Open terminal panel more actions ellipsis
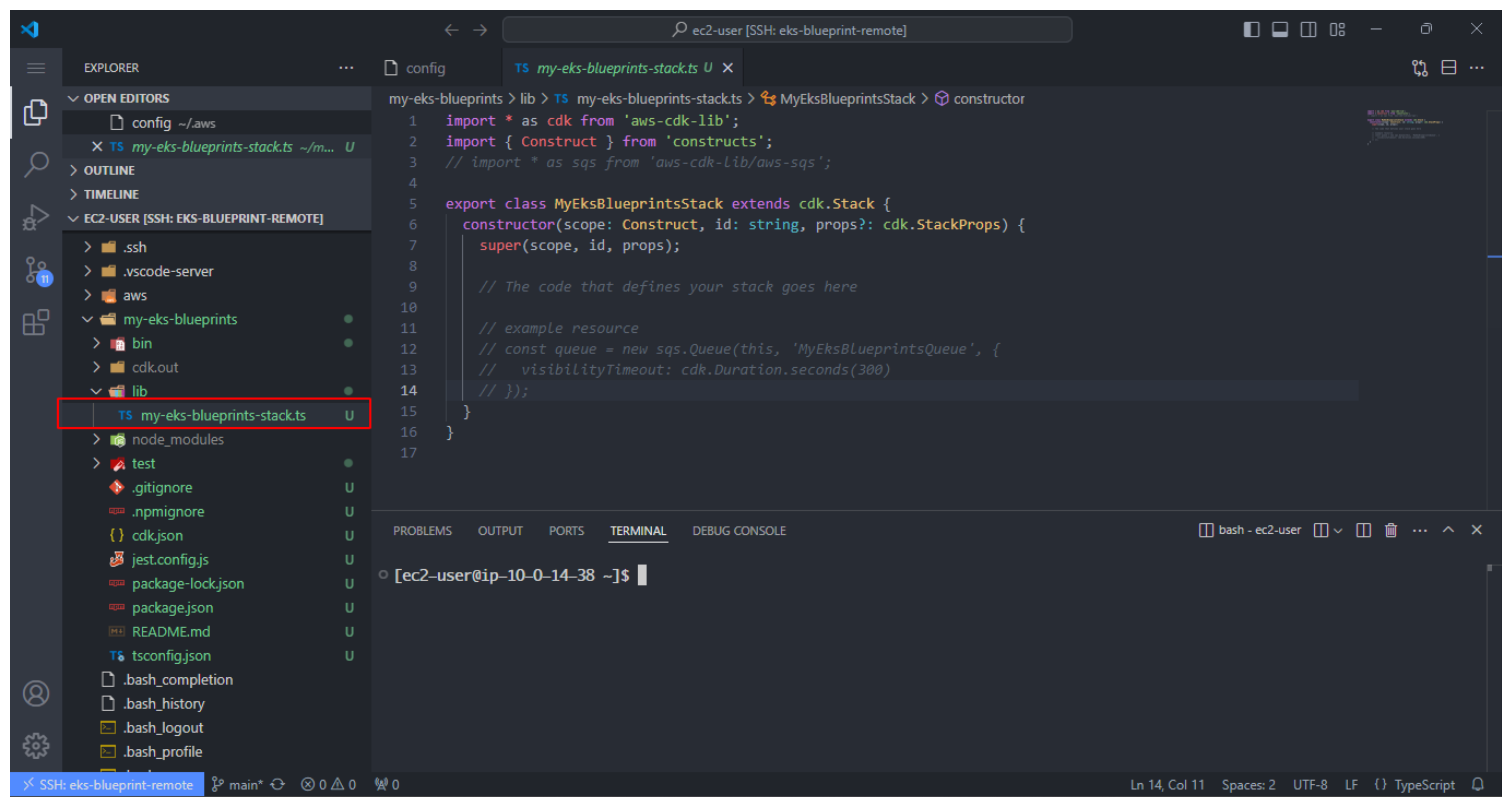Screen dimensions: 1512x807 point(1419,530)
